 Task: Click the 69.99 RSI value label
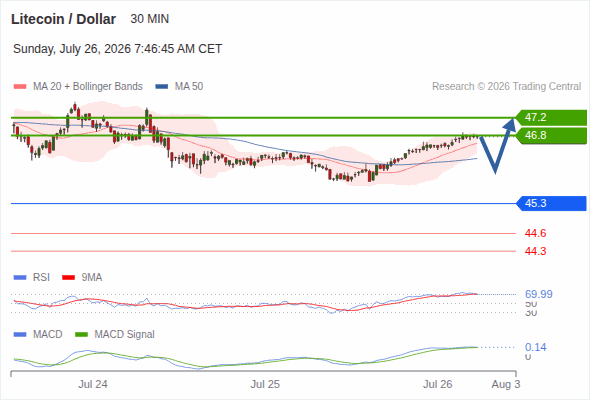539,294
